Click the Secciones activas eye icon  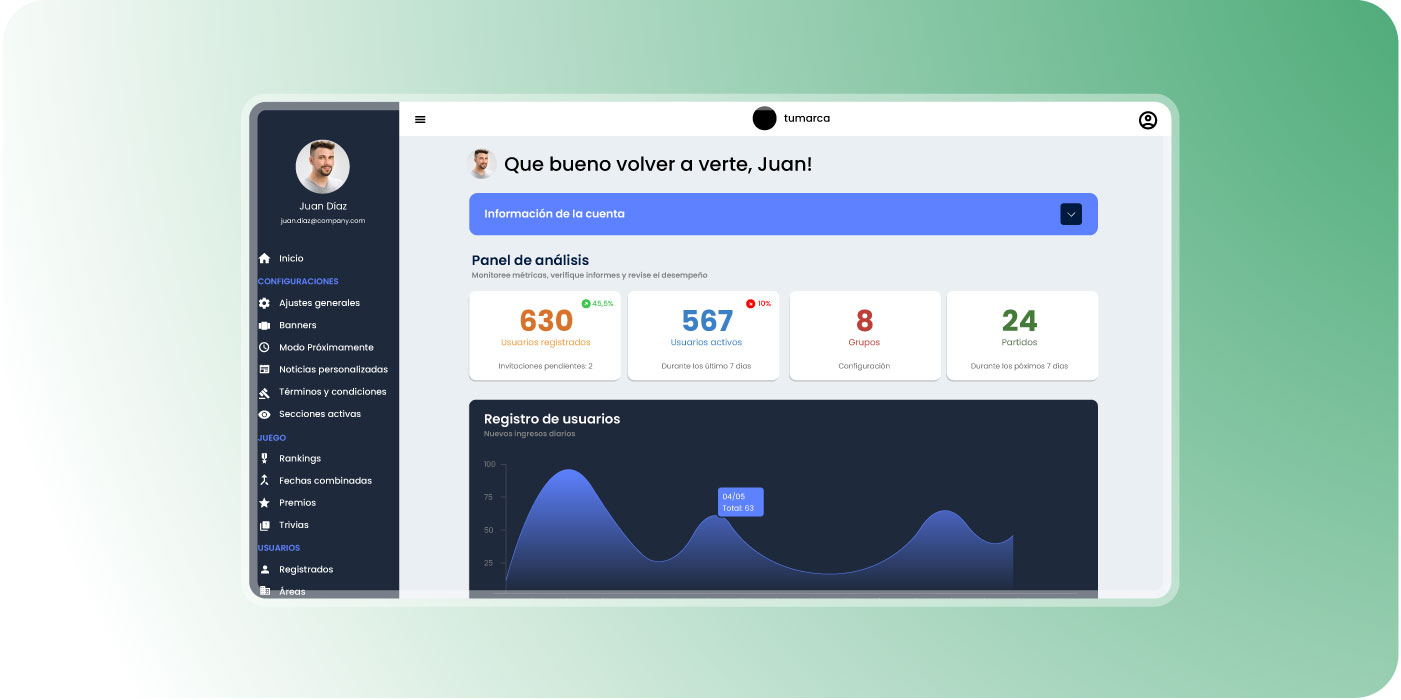[x=264, y=415]
